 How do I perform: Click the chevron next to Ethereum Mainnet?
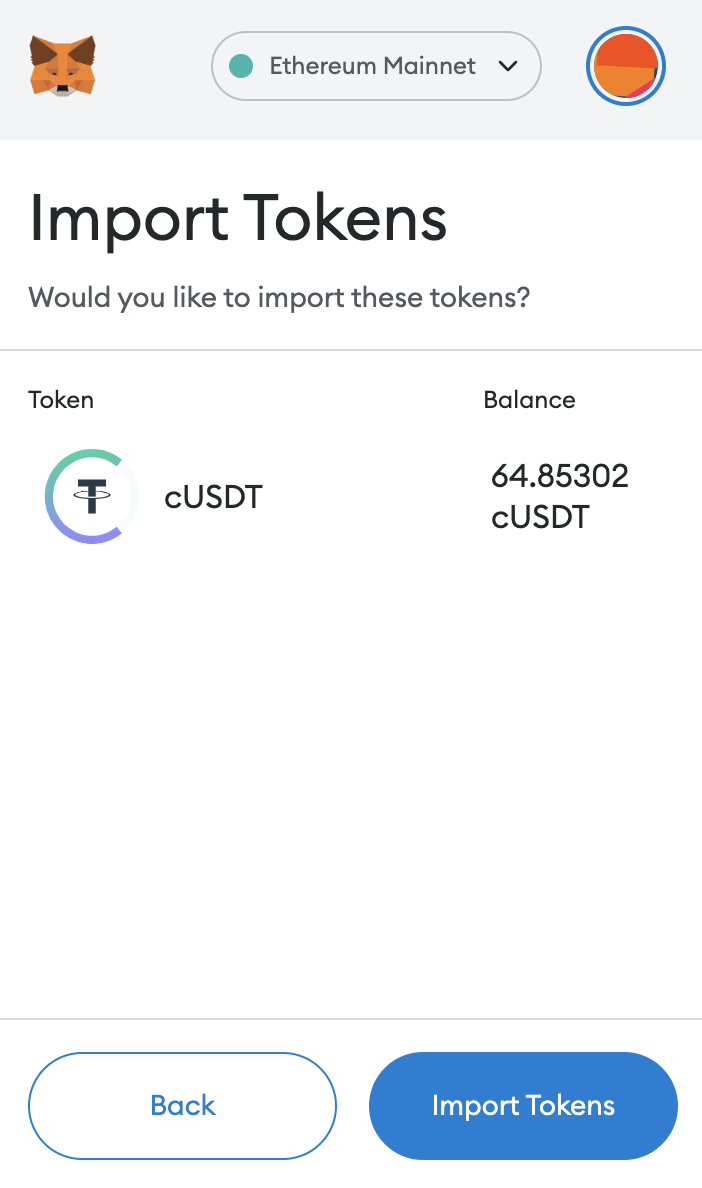pos(509,66)
